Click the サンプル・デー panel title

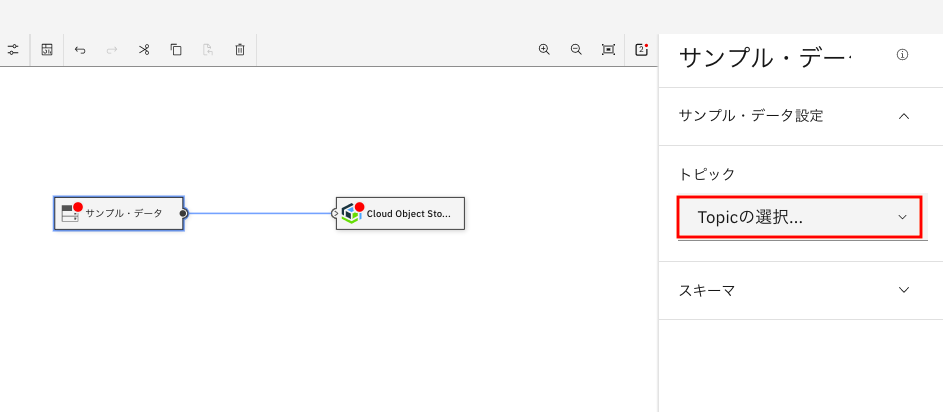[765, 58]
